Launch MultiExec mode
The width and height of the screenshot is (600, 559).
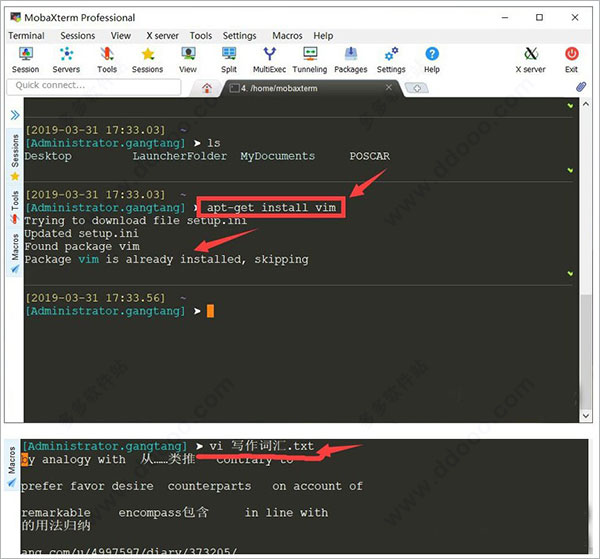[269, 59]
